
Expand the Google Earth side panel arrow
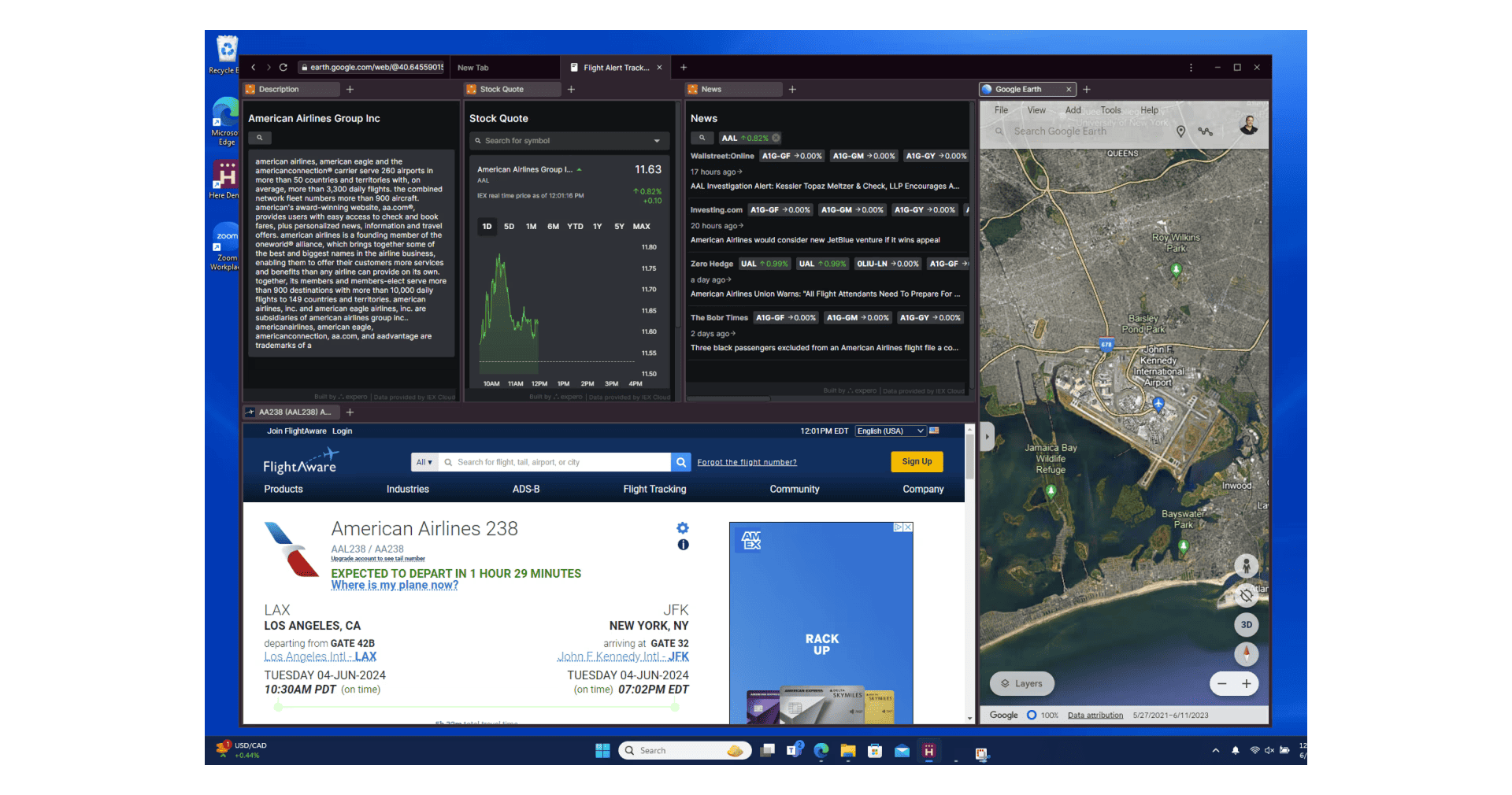pos(988,436)
